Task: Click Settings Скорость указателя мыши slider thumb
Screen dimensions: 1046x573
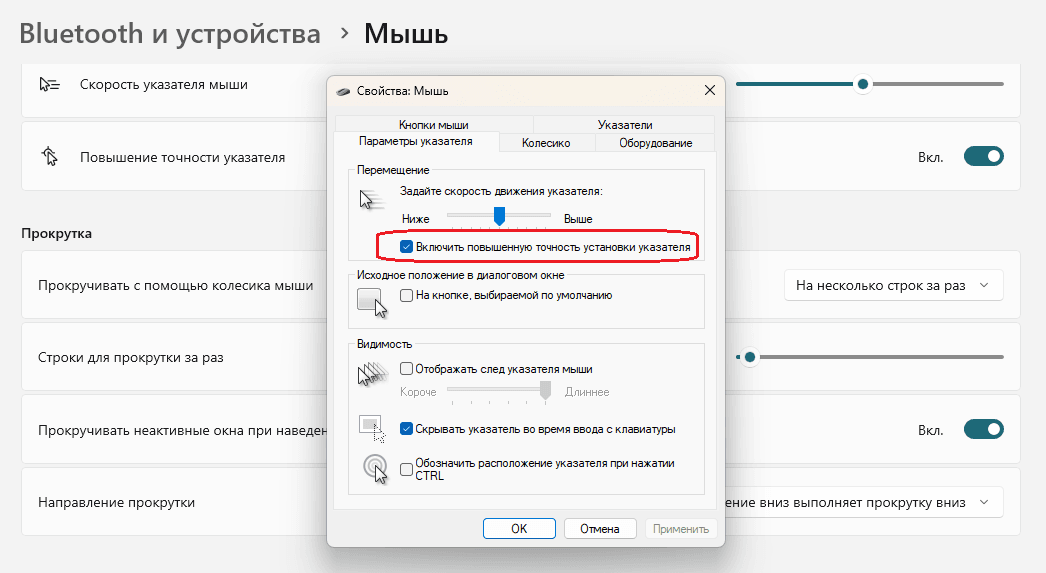Action: coord(863,84)
